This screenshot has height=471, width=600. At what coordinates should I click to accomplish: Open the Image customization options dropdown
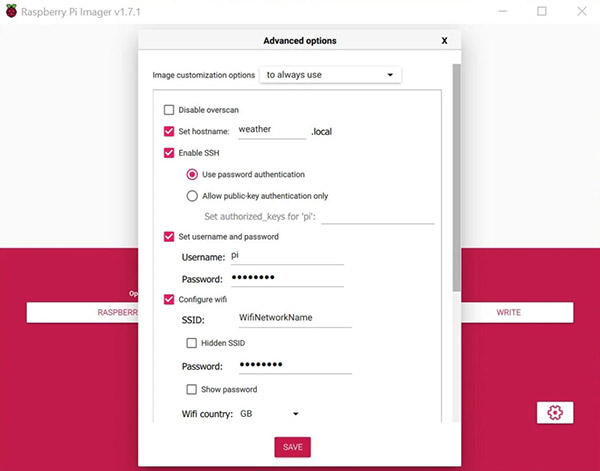coord(329,74)
